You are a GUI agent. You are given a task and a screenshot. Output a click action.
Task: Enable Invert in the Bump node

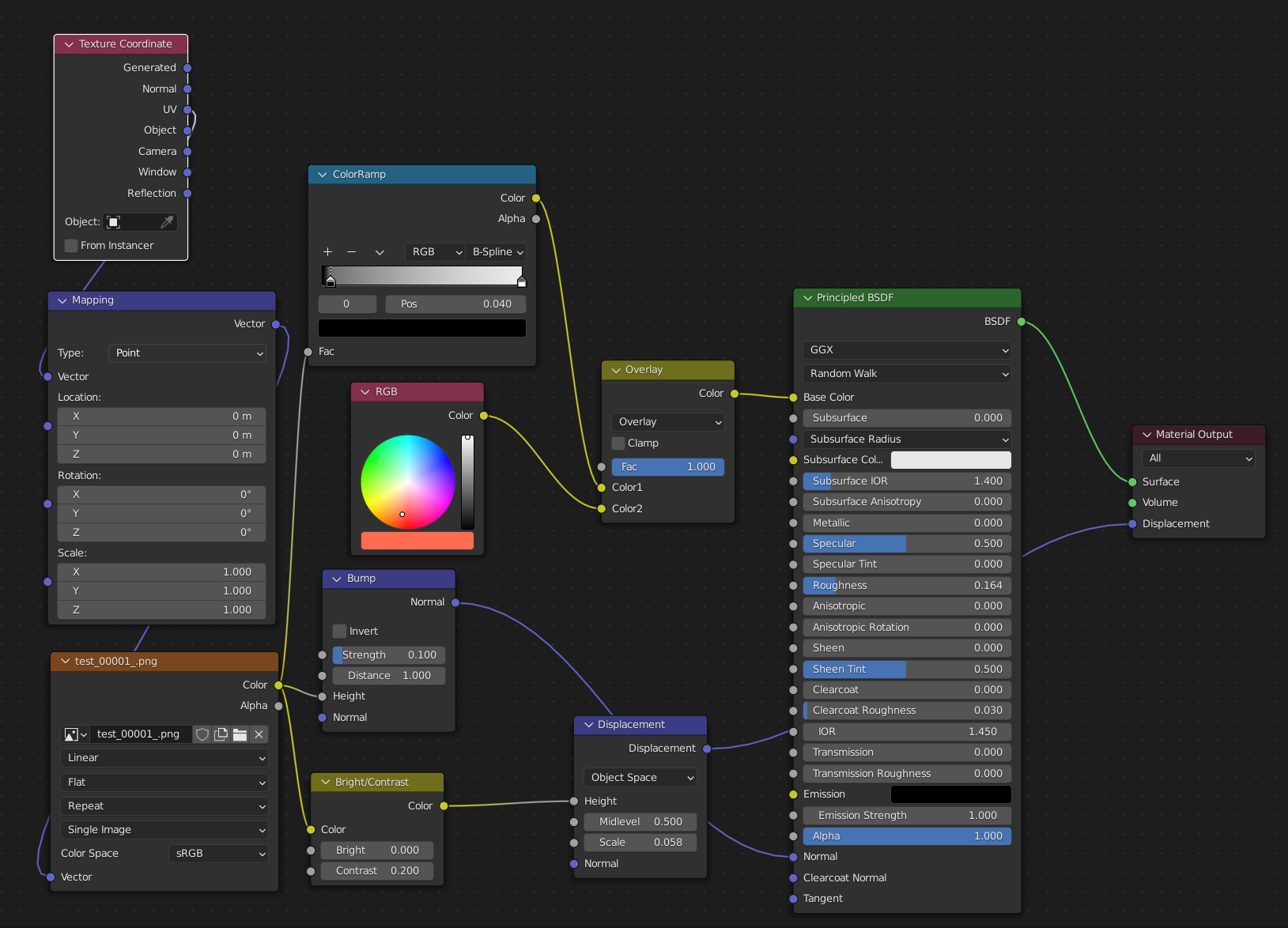coord(340,631)
